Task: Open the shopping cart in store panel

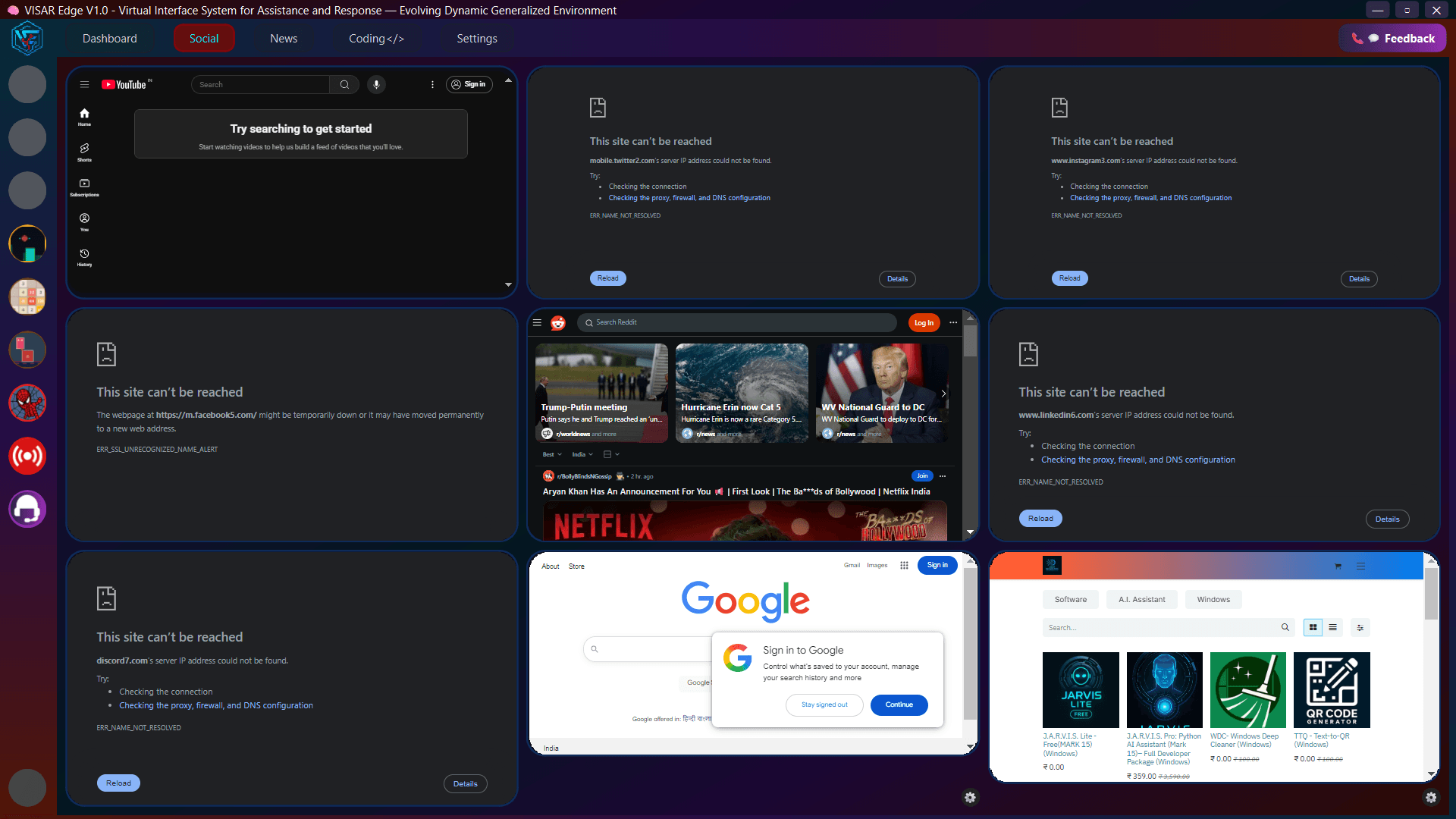Action: 1338,566
